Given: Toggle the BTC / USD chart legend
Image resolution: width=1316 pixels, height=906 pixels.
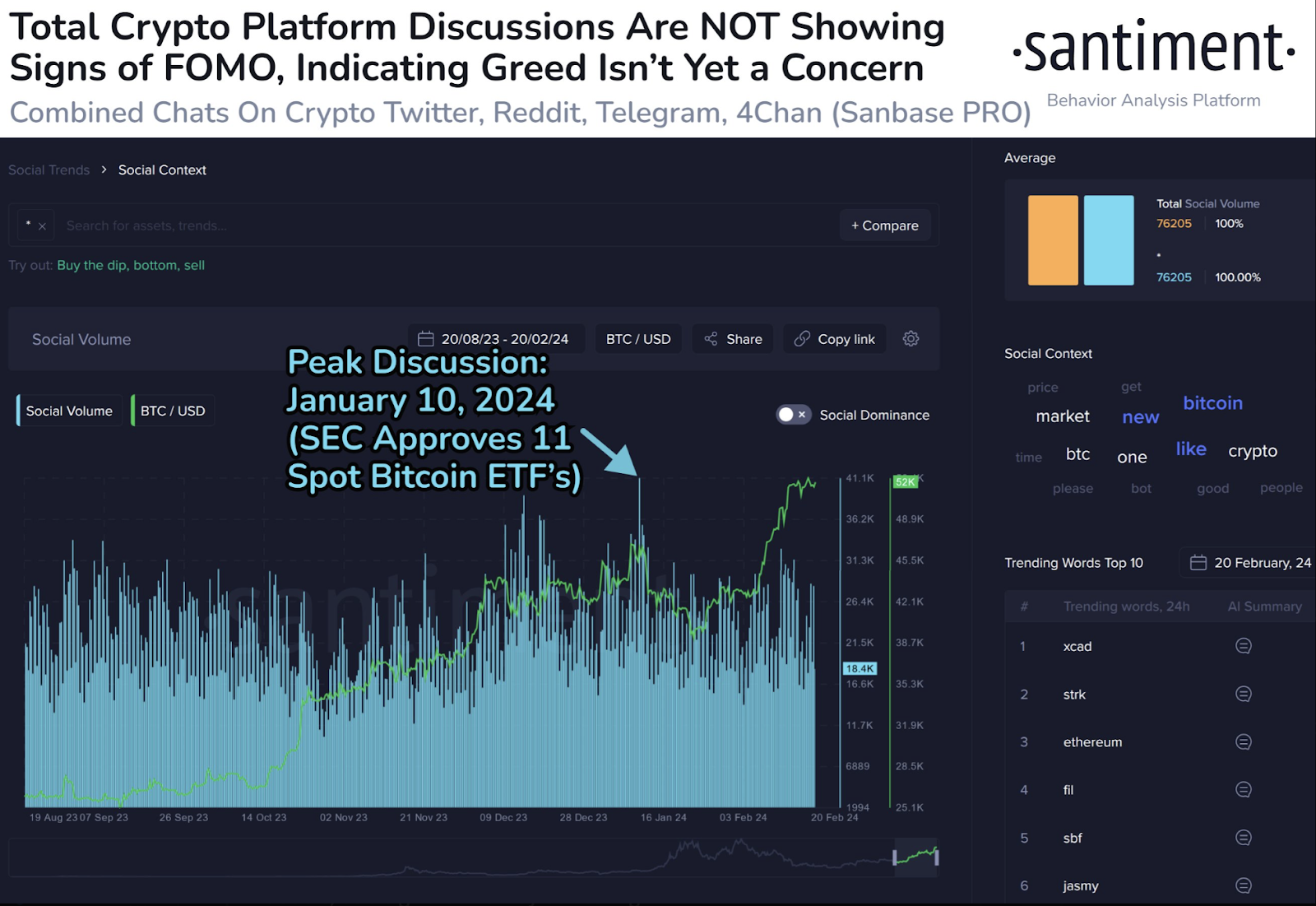Looking at the screenshot, I should pyautogui.click(x=173, y=411).
